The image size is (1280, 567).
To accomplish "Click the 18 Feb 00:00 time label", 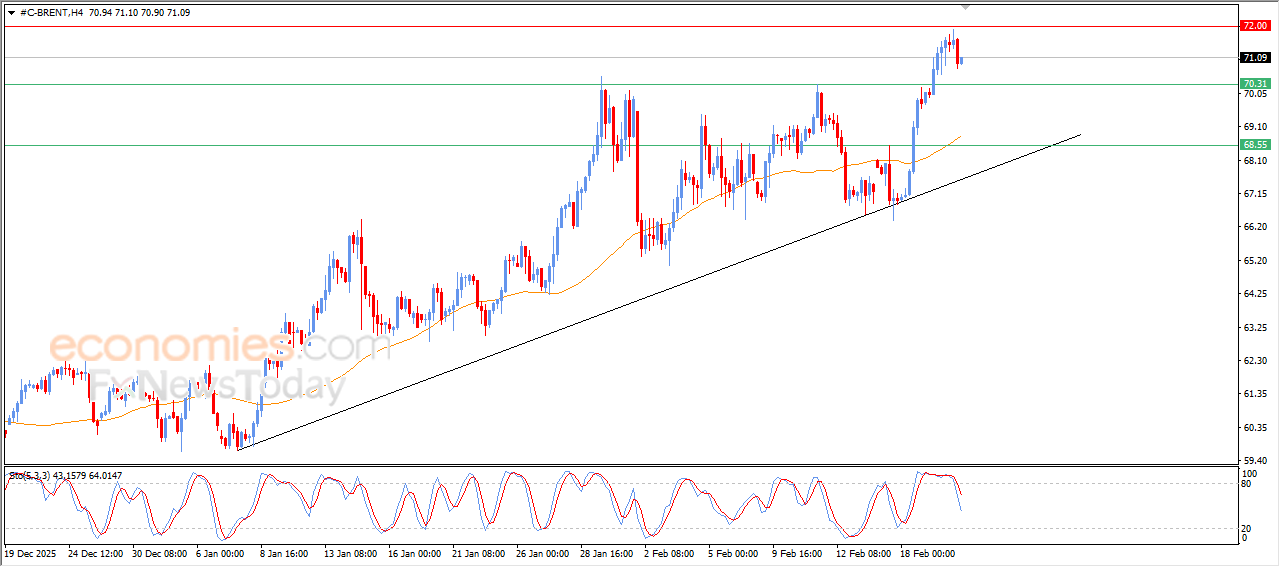I will click(927, 552).
